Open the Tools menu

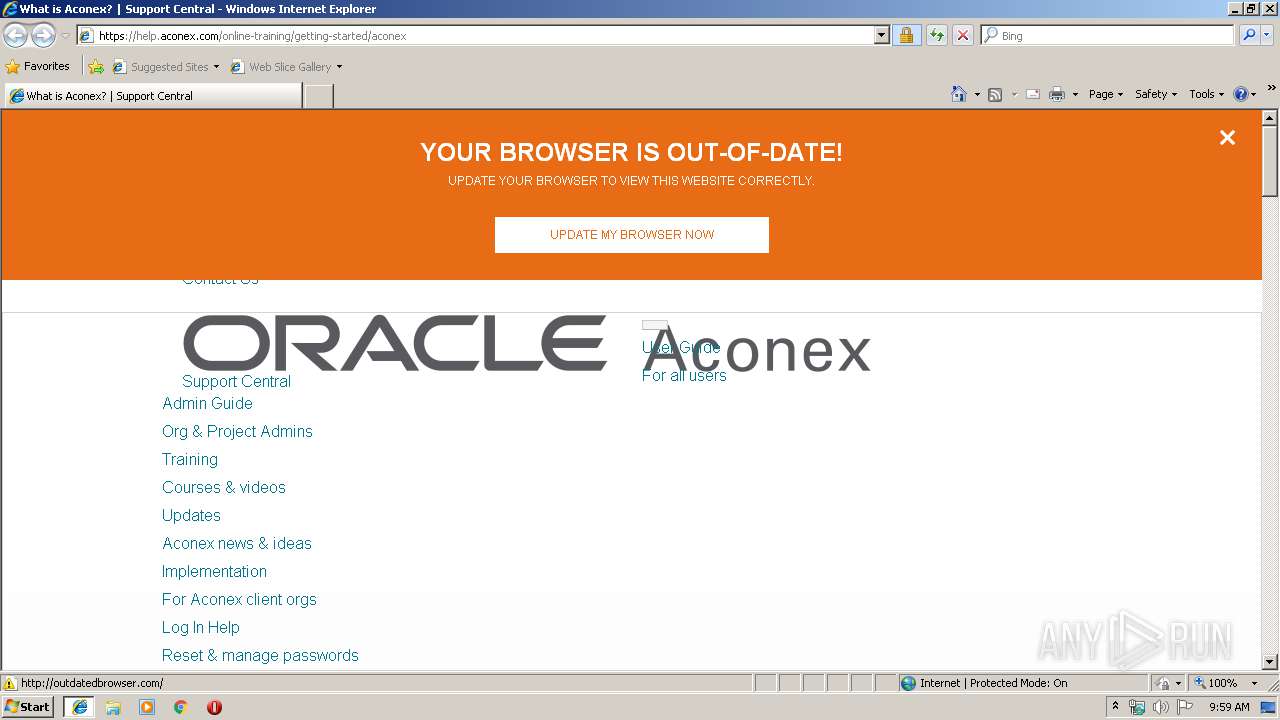pyautogui.click(x=1206, y=94)
